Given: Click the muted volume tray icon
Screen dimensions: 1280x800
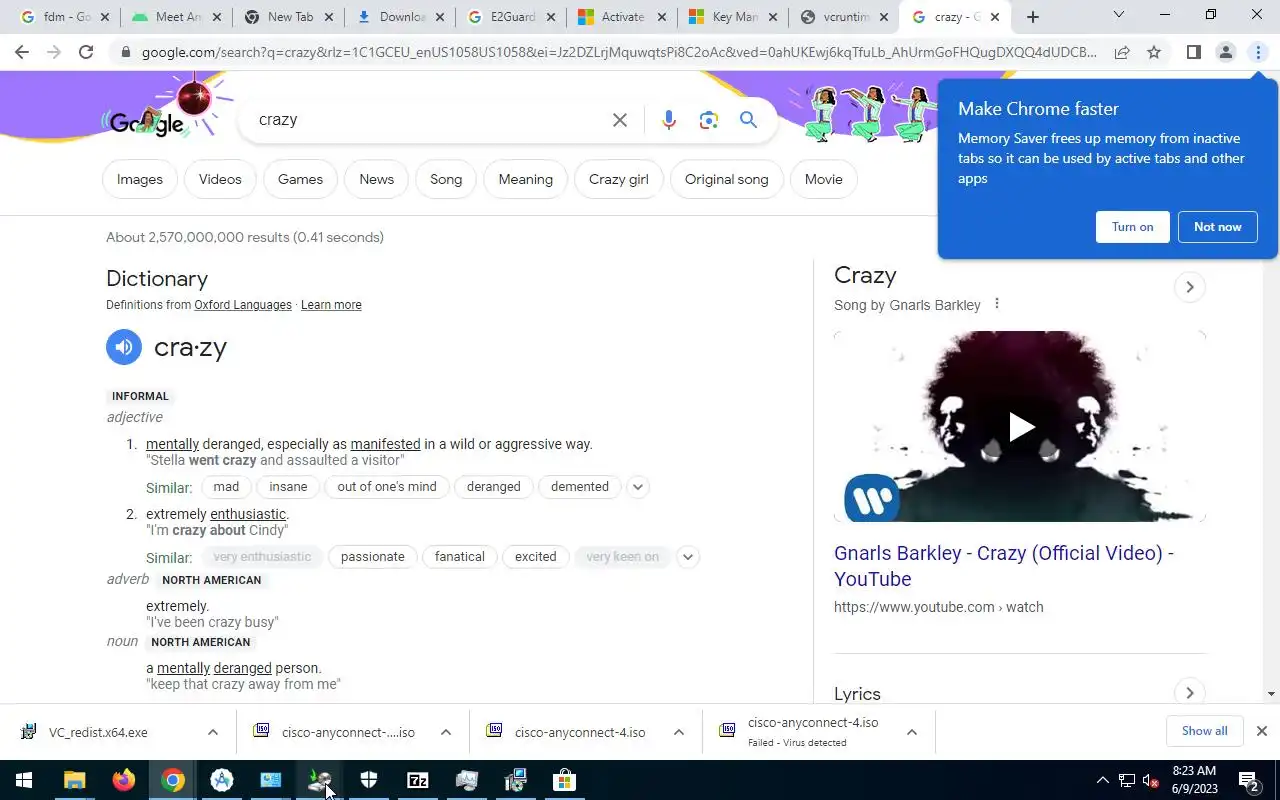Looking at the screenshot, I should tap(1149, 780).
